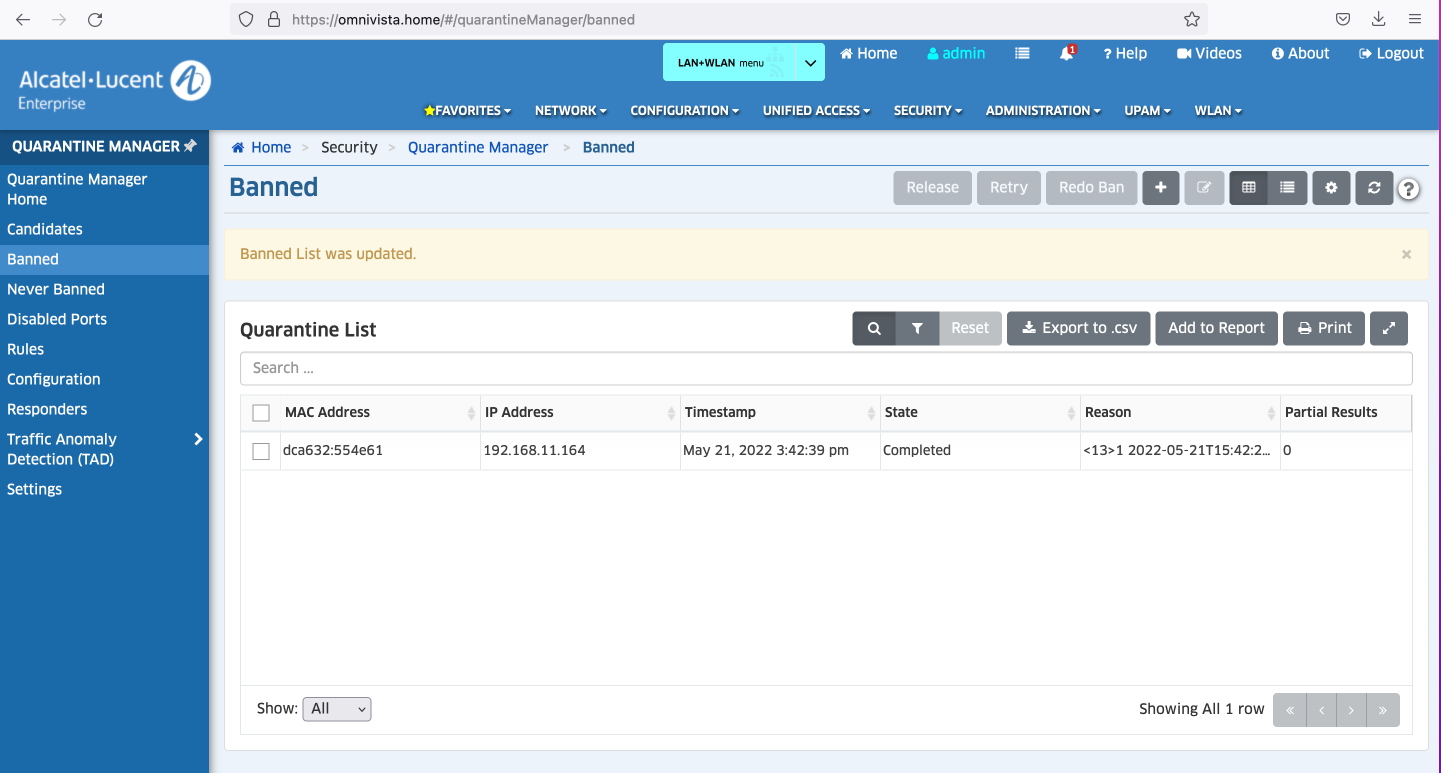Open Never Banned in the sidebar
The width and height of the screenshot is (1441, 773).
[x=56, y=289]
